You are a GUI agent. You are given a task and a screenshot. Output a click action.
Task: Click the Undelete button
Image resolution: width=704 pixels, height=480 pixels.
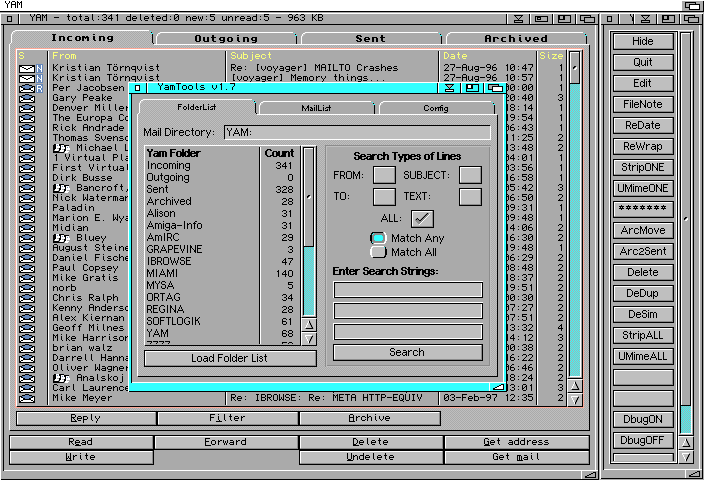371,457
